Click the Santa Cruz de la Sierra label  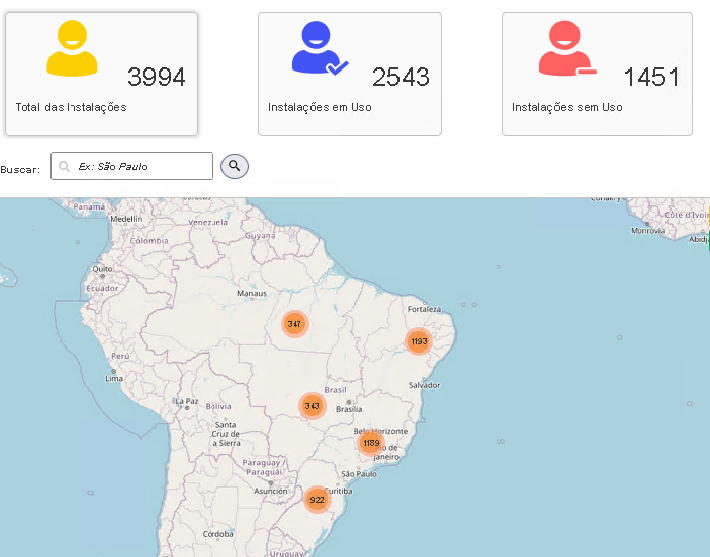click(226, 434)
